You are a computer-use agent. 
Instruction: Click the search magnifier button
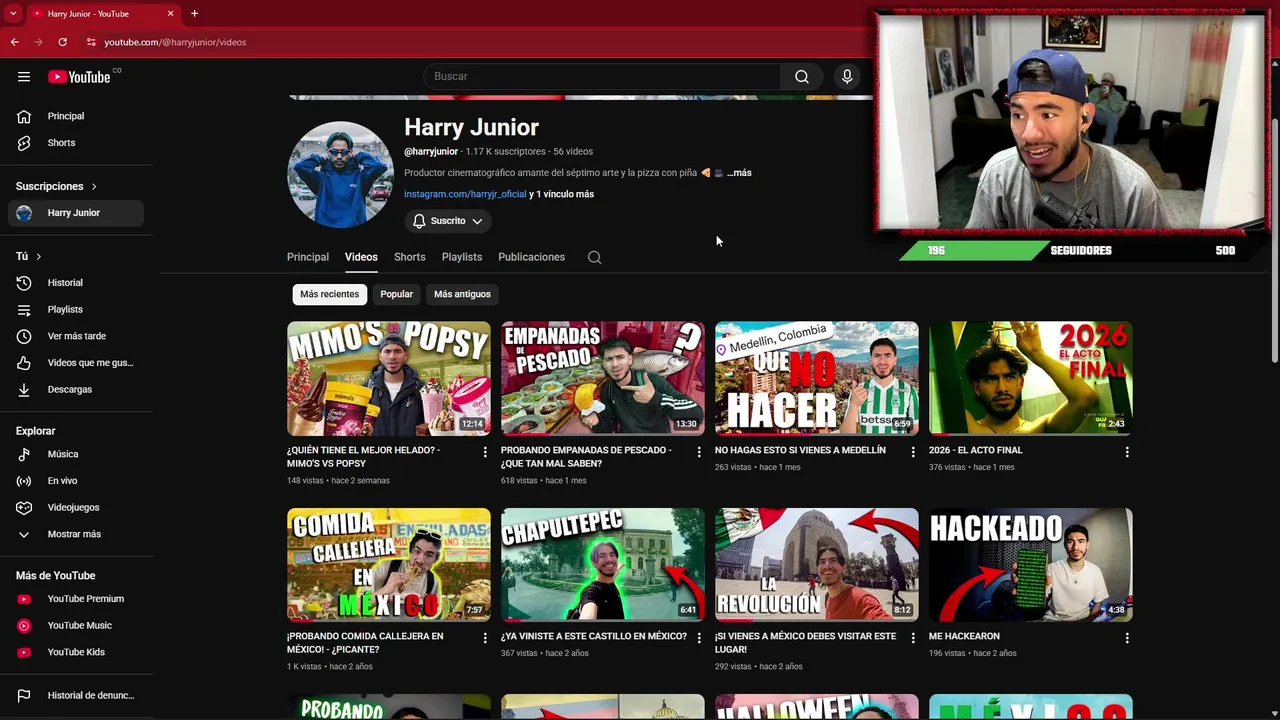point(802,77)
